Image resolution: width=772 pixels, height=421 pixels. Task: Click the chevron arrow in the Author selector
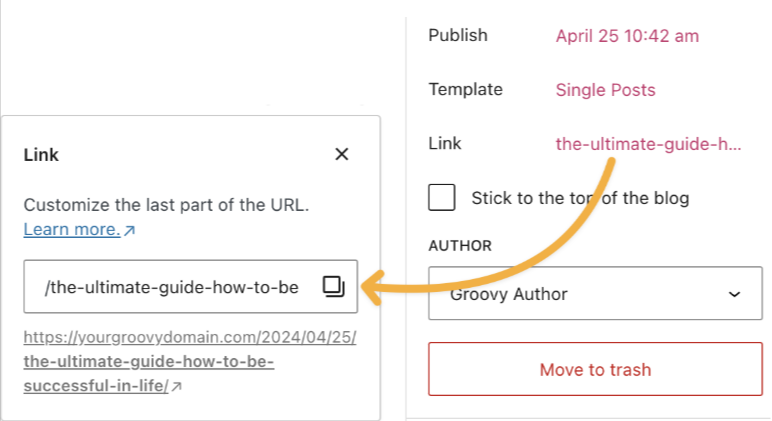[x=735, y=294]
